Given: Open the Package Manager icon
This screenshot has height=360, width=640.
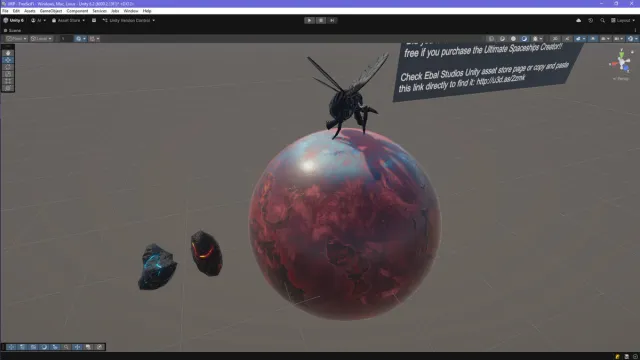Looking at the screenshot, I should click(x=94, y=20).
